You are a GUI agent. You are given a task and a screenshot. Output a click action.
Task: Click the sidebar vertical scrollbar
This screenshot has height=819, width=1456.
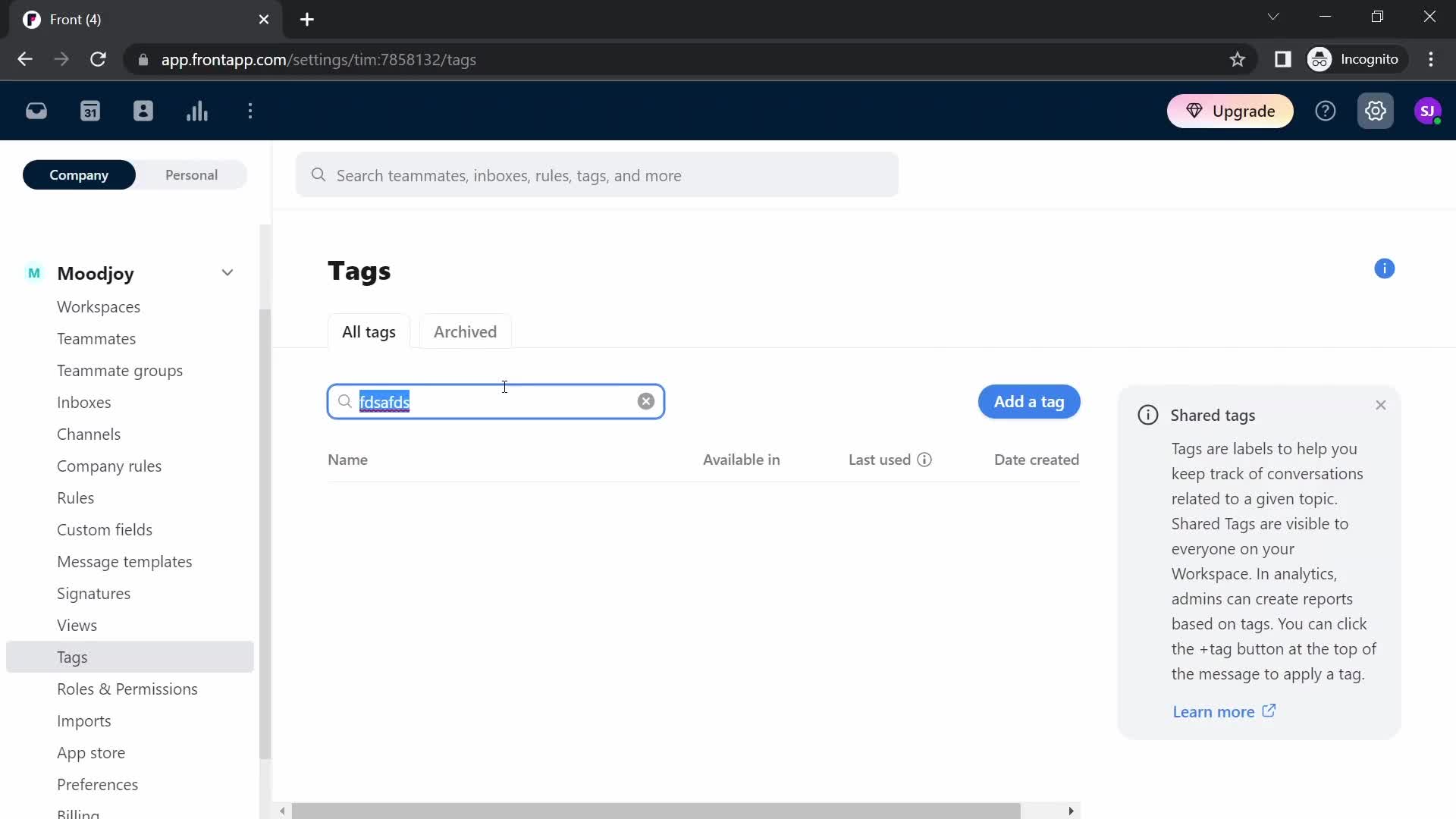click(265, 534)
